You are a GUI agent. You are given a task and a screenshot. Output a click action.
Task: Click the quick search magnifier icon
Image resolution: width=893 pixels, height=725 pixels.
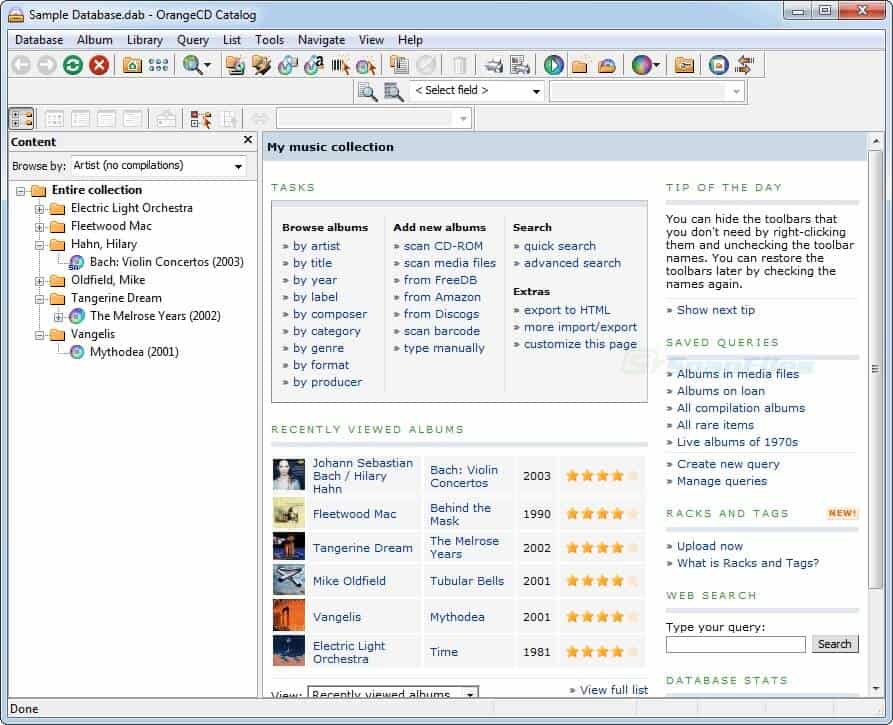click(367, 92)
